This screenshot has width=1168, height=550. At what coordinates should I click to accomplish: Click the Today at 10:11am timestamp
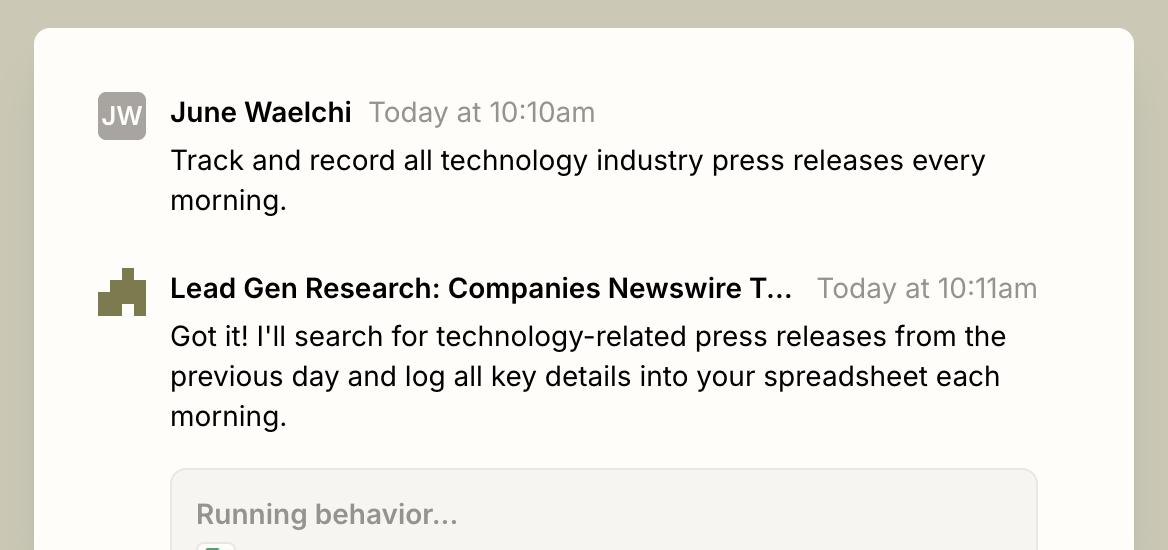click(927, 288)
